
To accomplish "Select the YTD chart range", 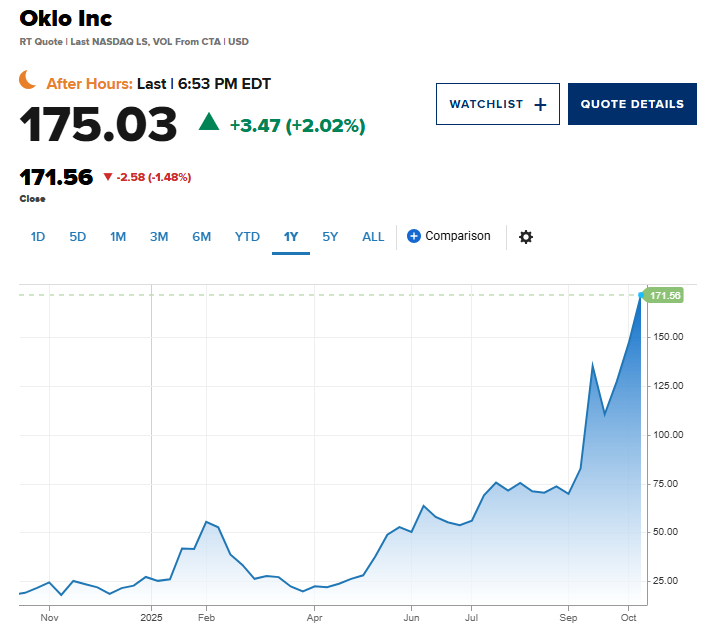I will pos(247,237).
